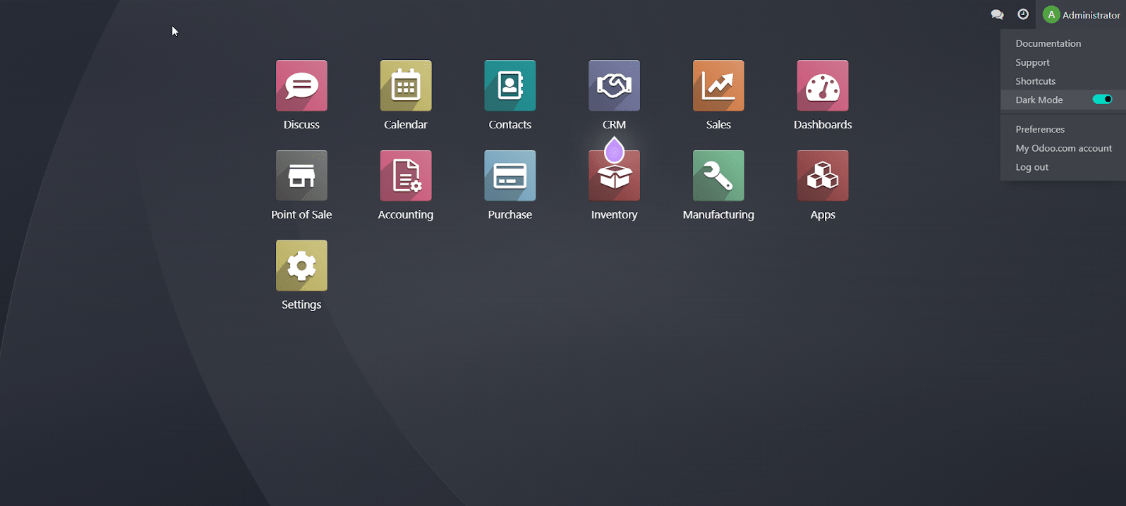Open the Apps cubes icon

point(822,175)
